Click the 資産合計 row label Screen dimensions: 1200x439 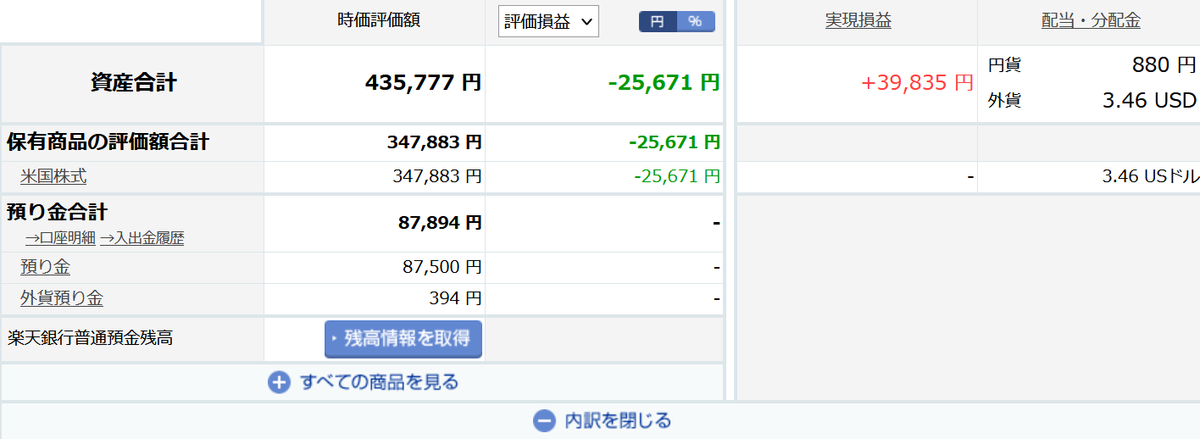[x=133, y=83]
